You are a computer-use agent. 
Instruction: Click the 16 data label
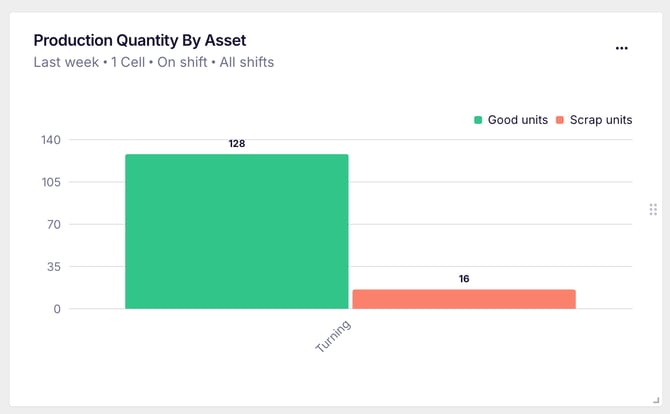coord(464,279)
